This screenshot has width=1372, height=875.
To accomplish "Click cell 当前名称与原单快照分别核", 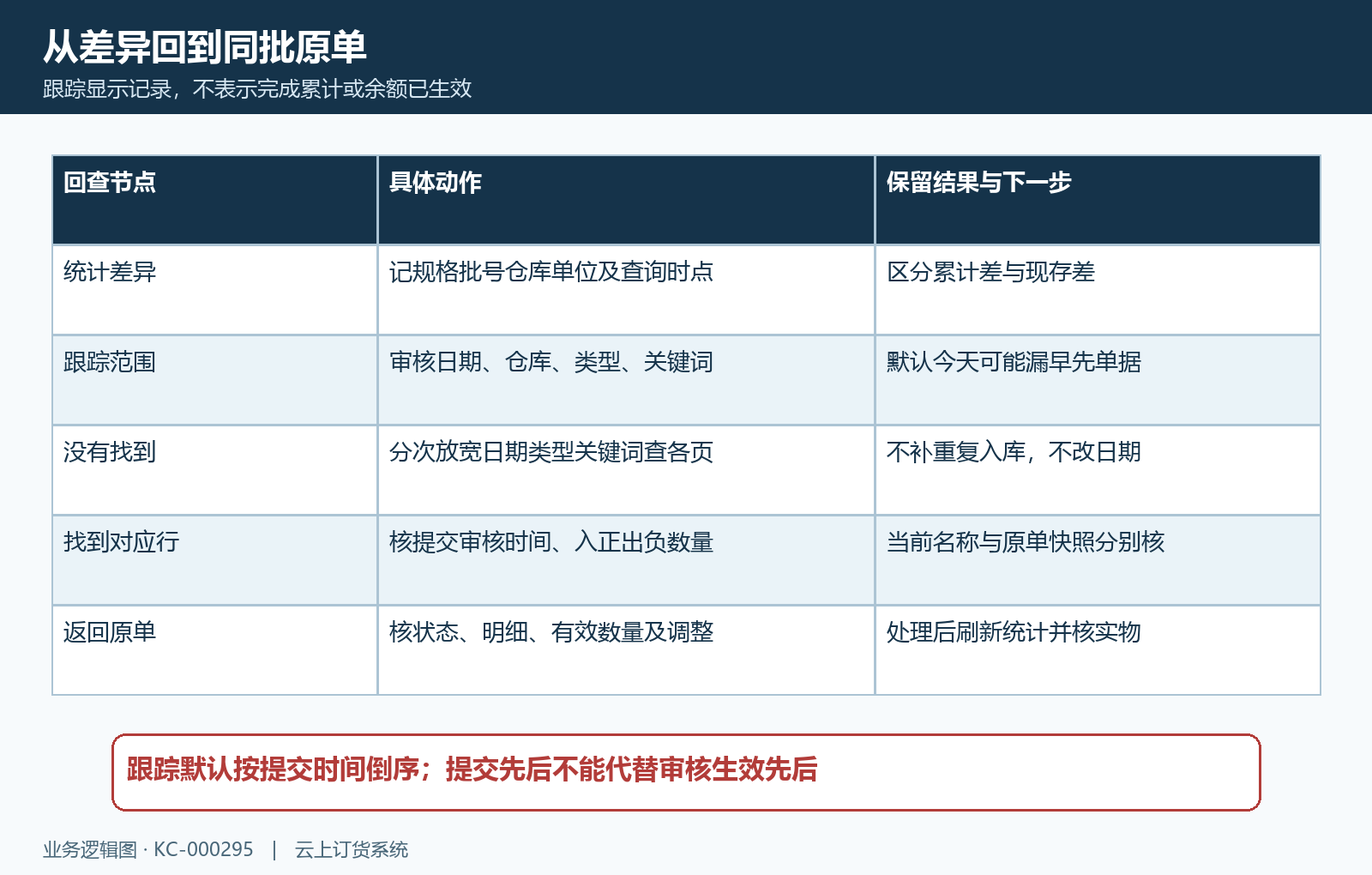I will coord(1098,560).
